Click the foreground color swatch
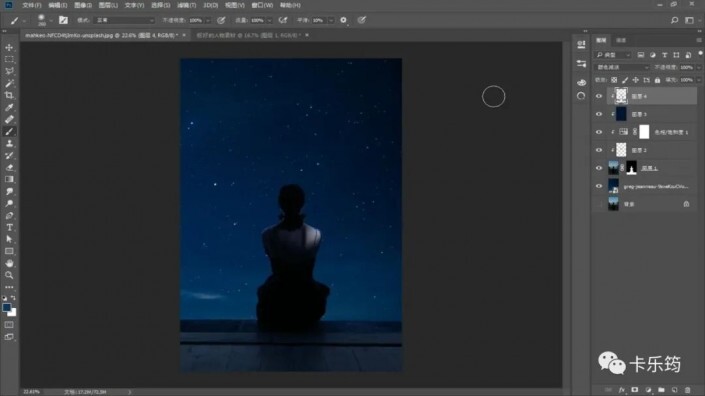 (6, 307)
